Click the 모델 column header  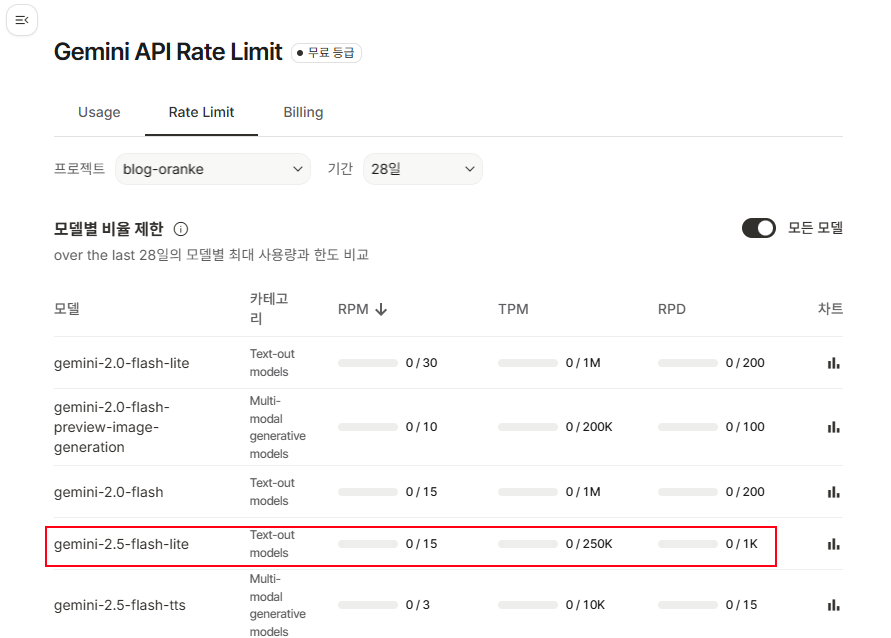(66, 309)
